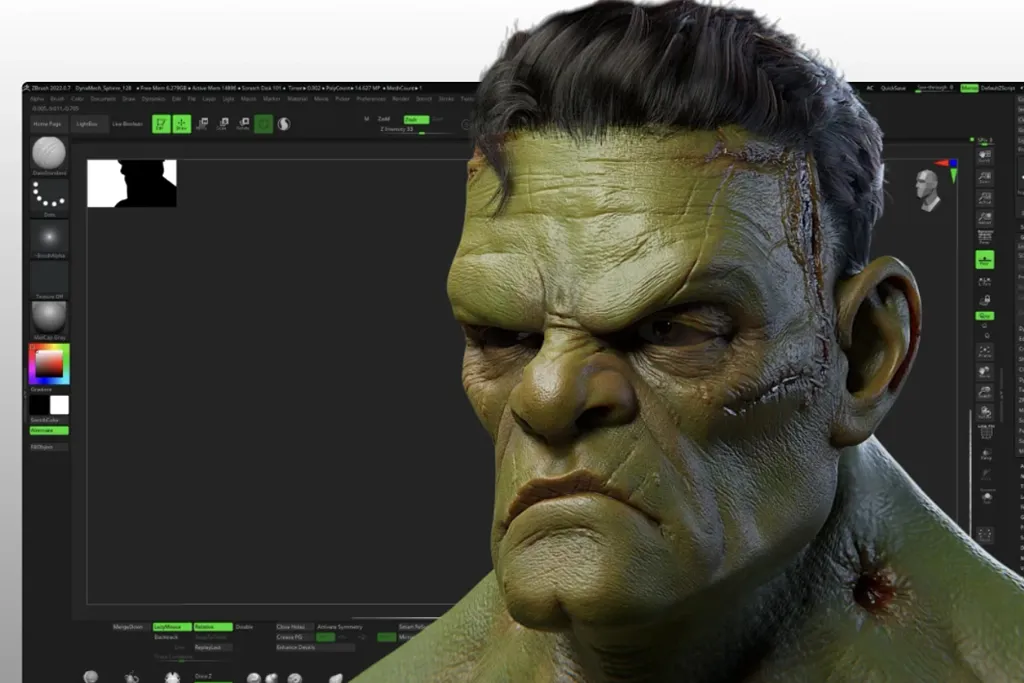Toggle the green LazyMouse button

[x=172, y=627]
